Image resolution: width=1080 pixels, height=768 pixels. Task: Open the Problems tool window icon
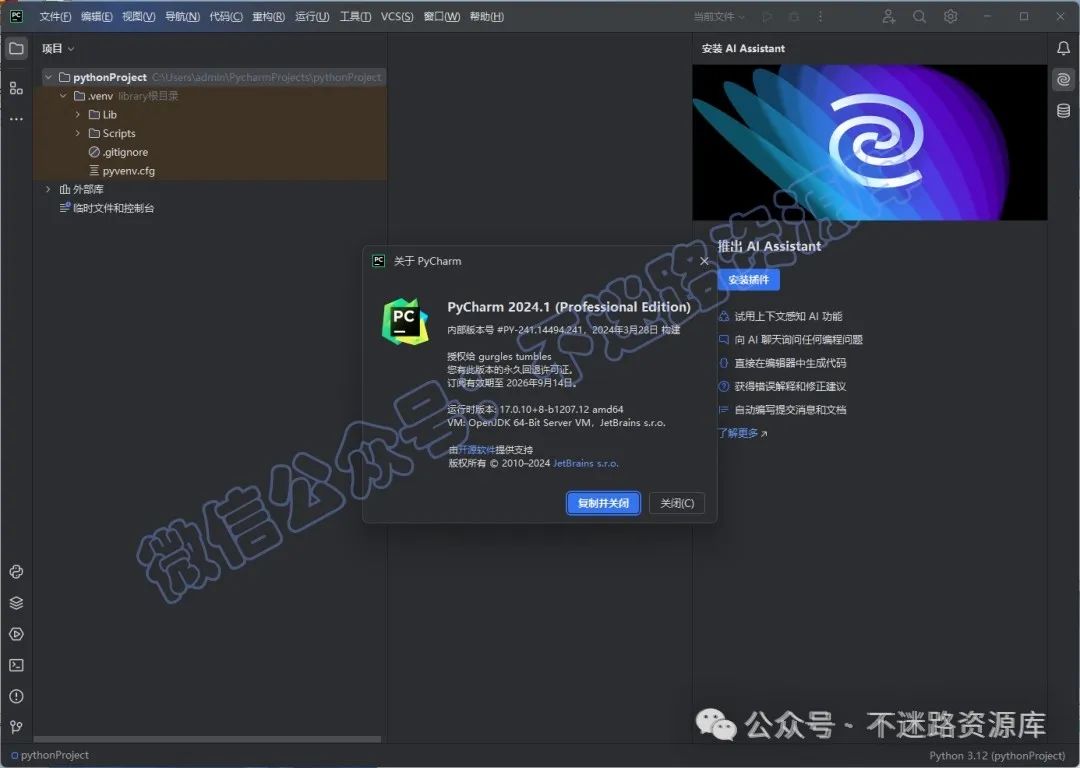point(17,696)
